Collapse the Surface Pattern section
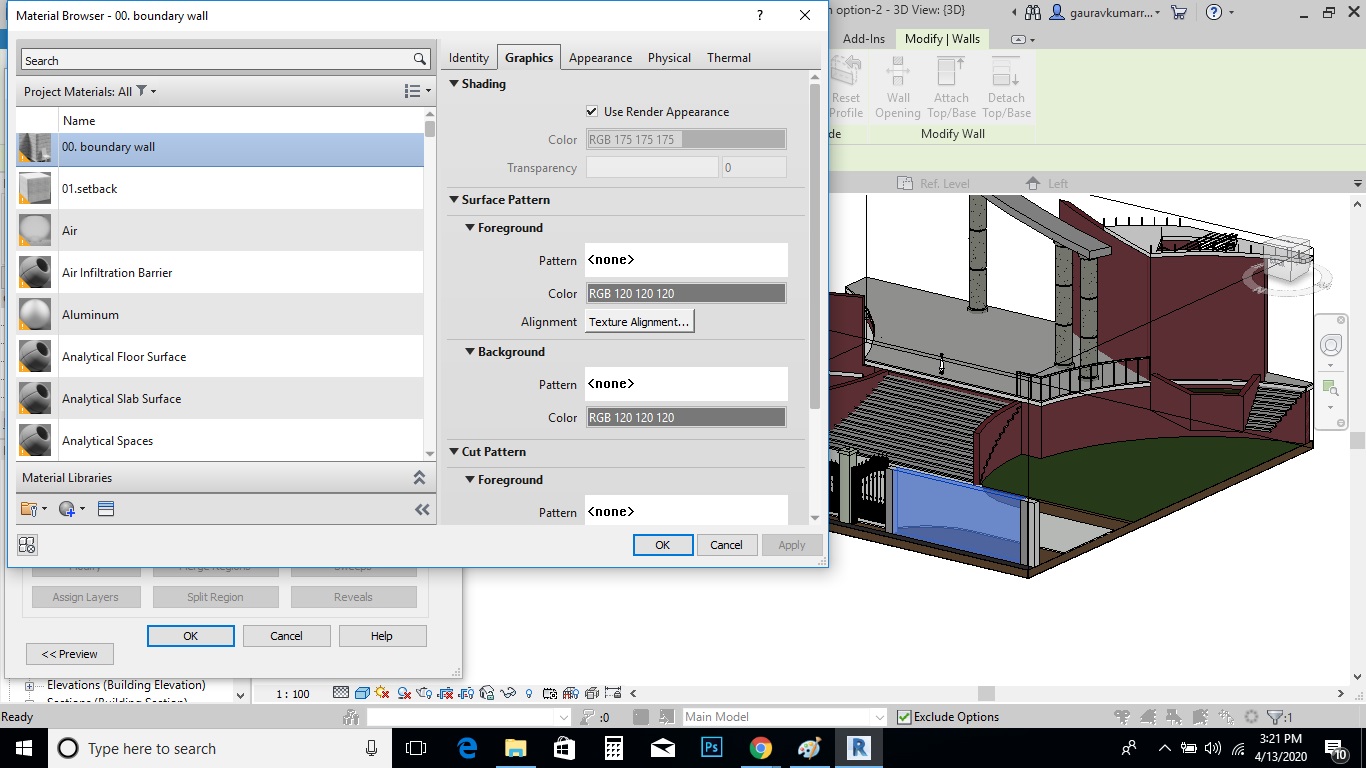1366x768 pixels. click(454, 200)
